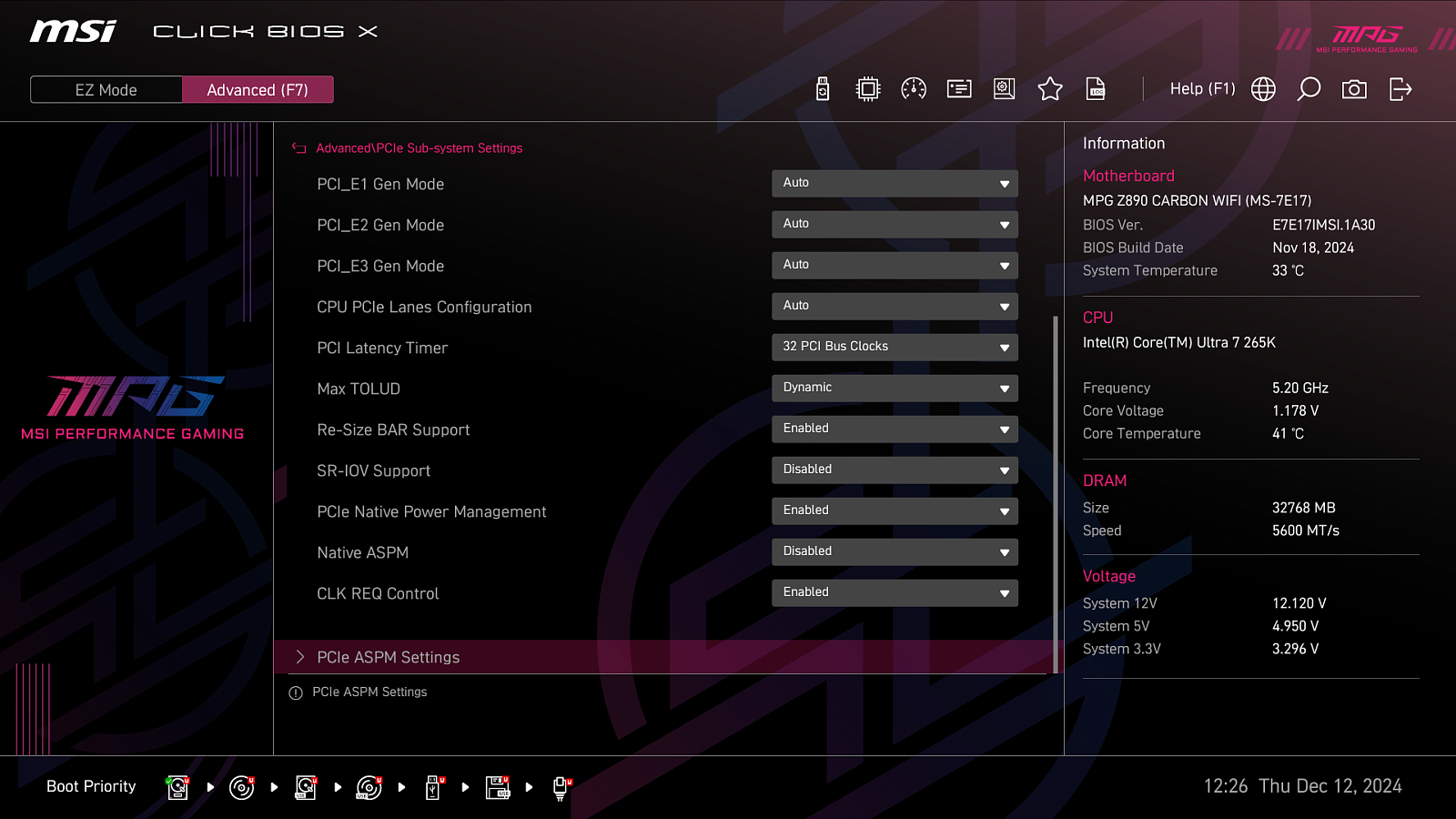
Task: Click the Native ASPM label
Action: [x=362, y=552]
